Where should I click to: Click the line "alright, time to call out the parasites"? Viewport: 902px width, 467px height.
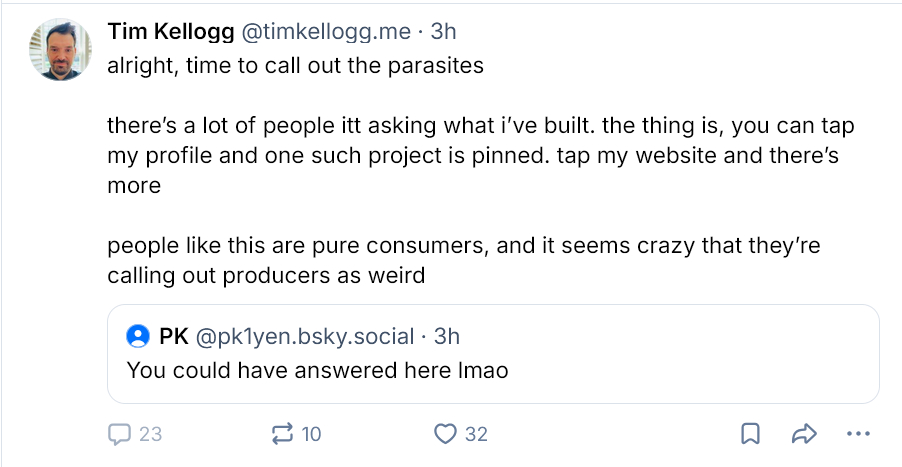click(295, 66)
